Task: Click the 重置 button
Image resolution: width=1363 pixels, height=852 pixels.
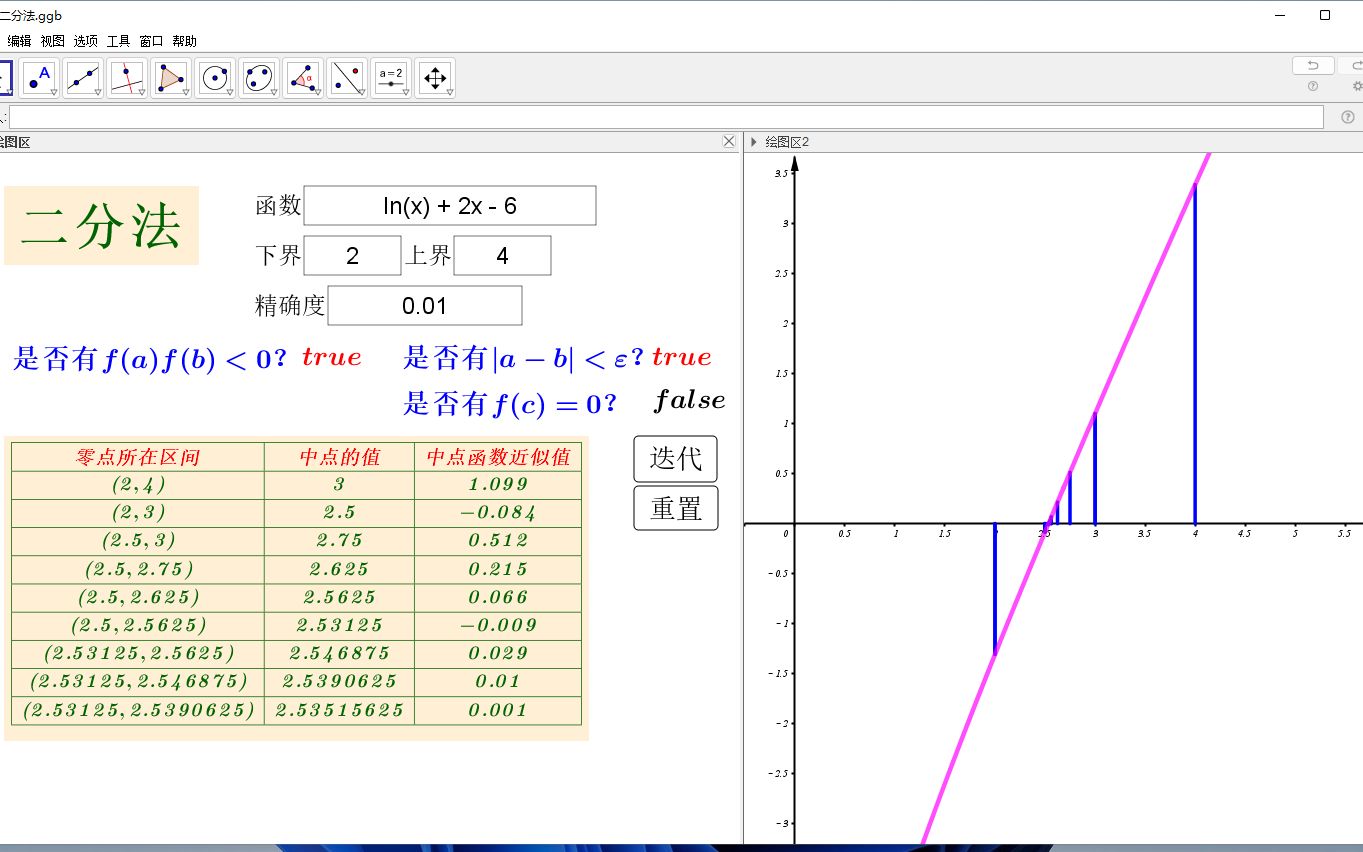Action: 675,508
